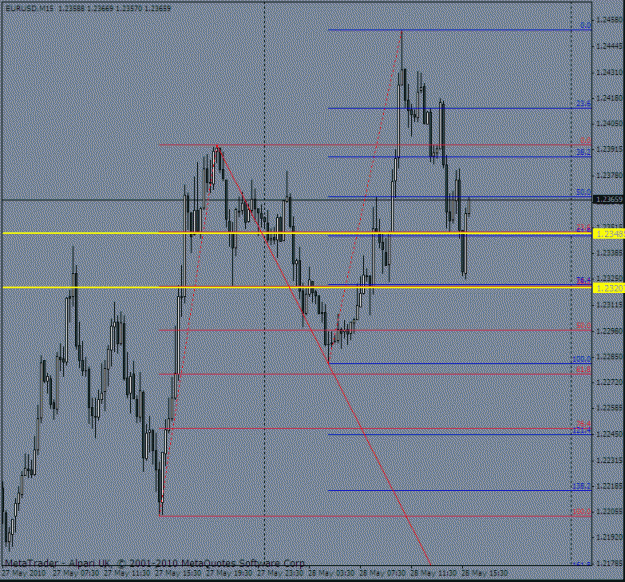The image size is (625, 582).
Task: Click price scale value 1.22185
Action: pos(610,486)
